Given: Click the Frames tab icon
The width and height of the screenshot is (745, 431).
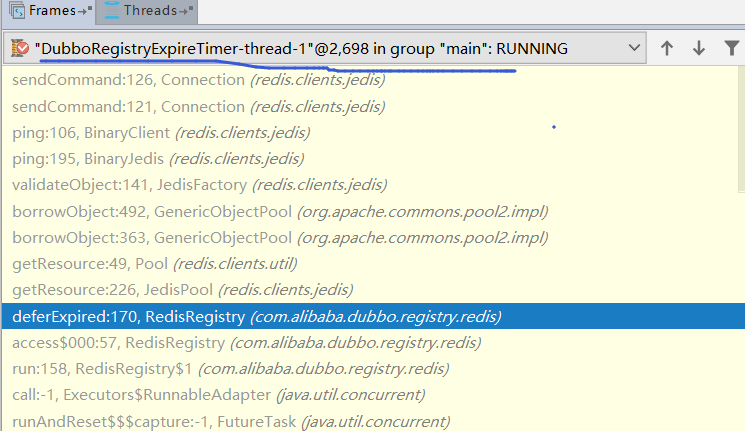Looking at the screenshot, I should [18, 10].
